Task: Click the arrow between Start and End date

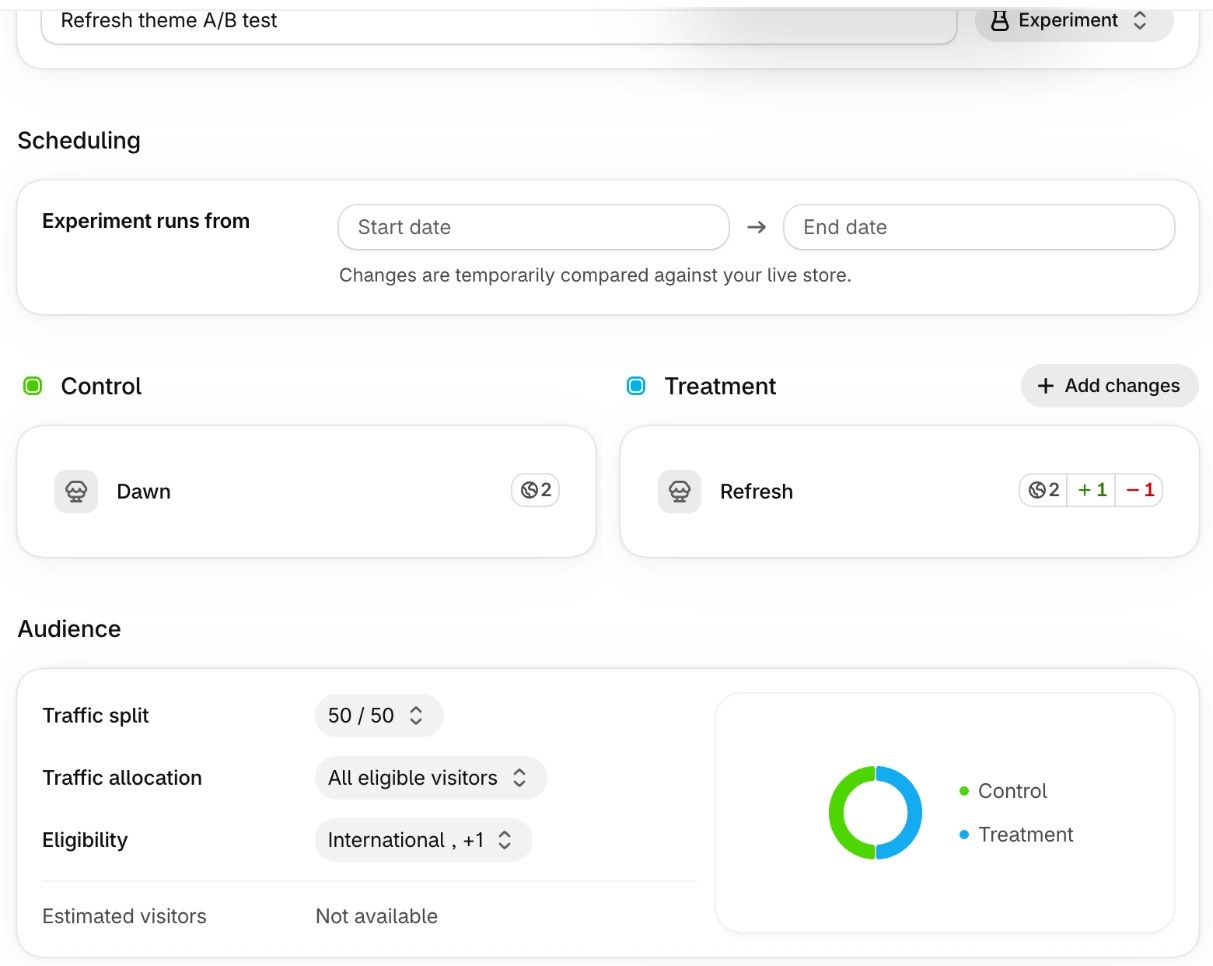Action: pyautogui.click(x=757, y=227)
